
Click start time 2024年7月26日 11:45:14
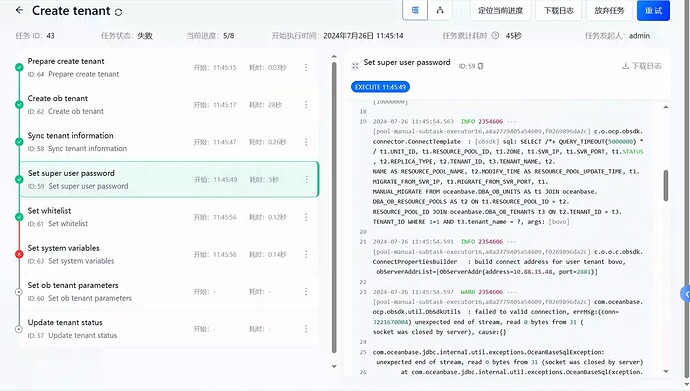[x=363, y=36]
